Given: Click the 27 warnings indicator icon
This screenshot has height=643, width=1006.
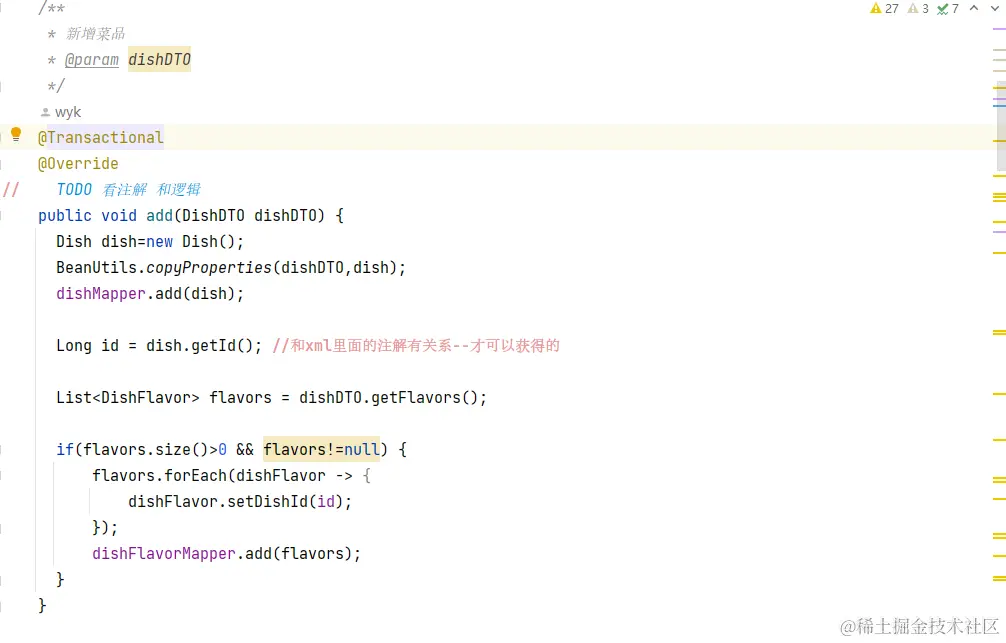Looking at the screenshot, I should pos(876,8).
